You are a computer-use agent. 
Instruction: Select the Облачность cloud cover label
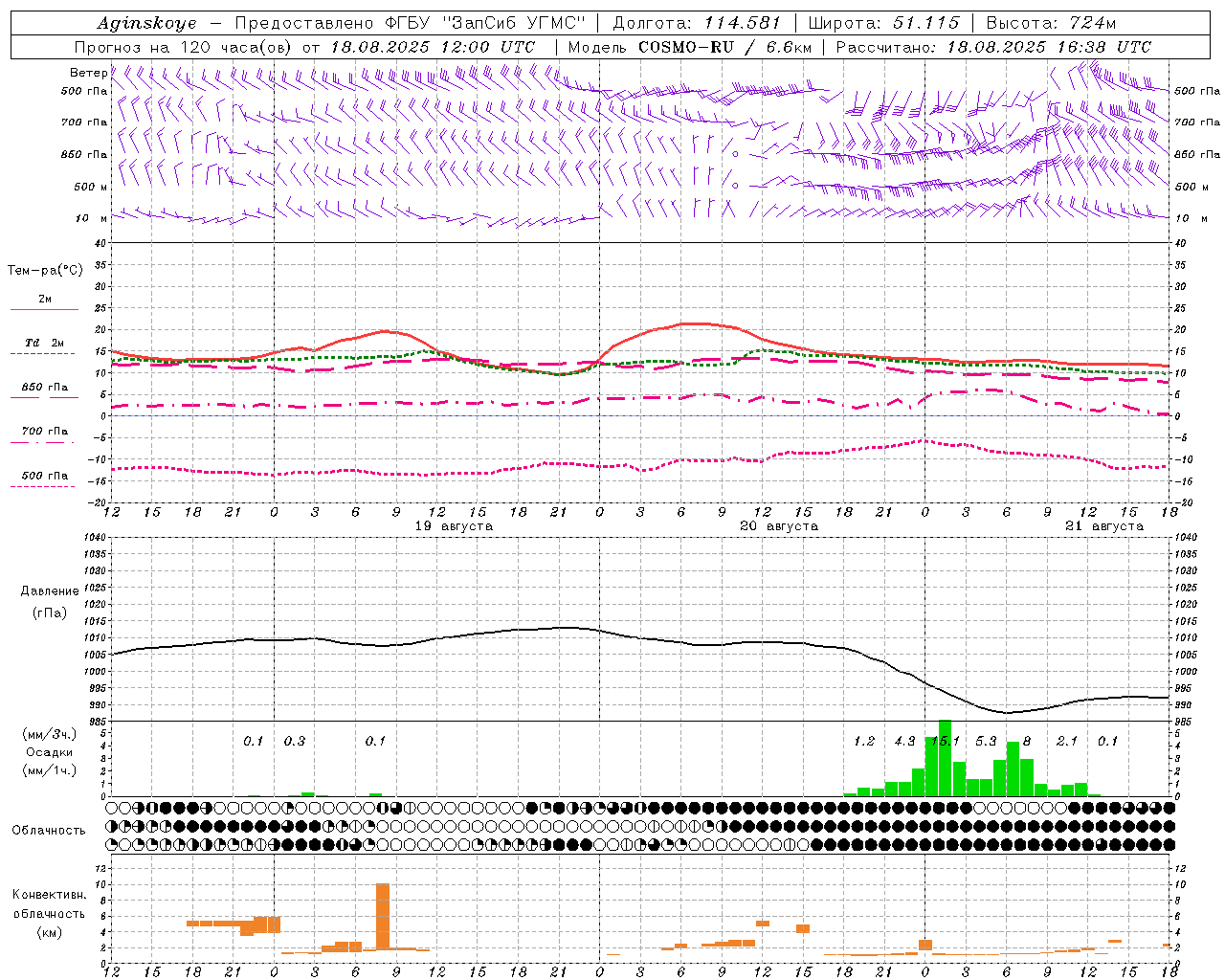point(49,830)
